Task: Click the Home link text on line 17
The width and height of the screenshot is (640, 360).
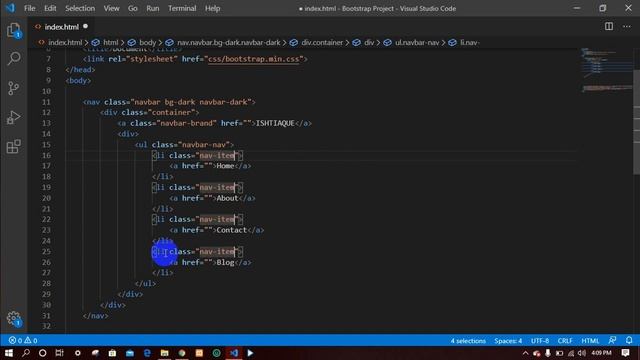Action: (x=225, y=166)
